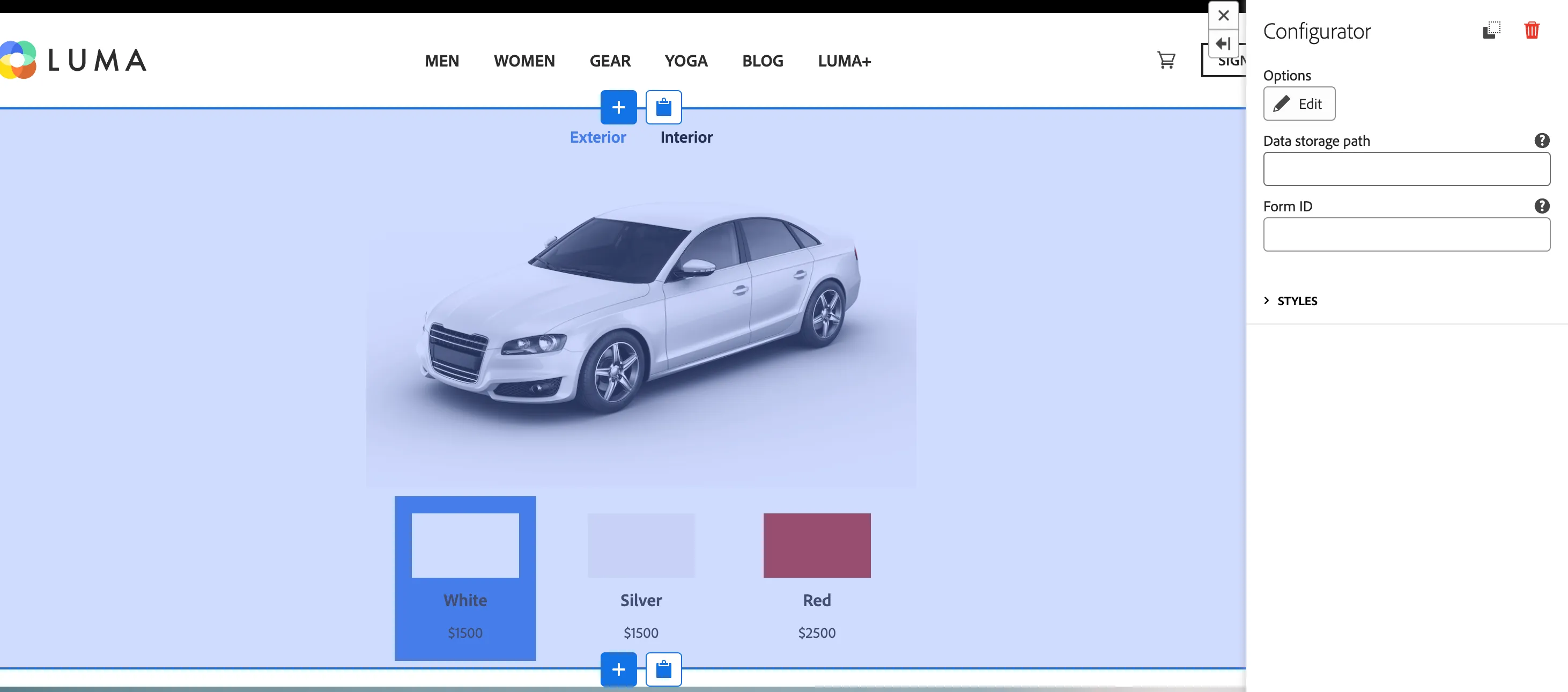Open the shopping cart icon

pos(1166,60)
